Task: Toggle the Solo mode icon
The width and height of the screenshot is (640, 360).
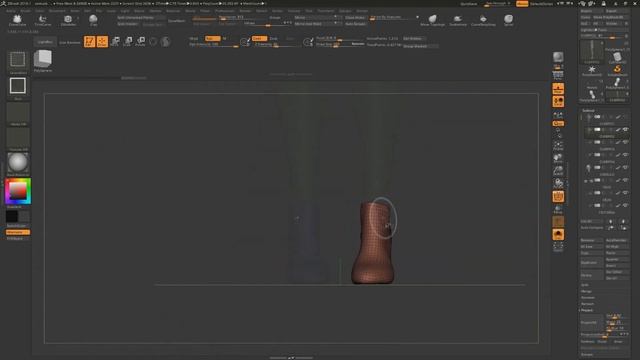Action: pyautogui.click(x=558, y=235)
